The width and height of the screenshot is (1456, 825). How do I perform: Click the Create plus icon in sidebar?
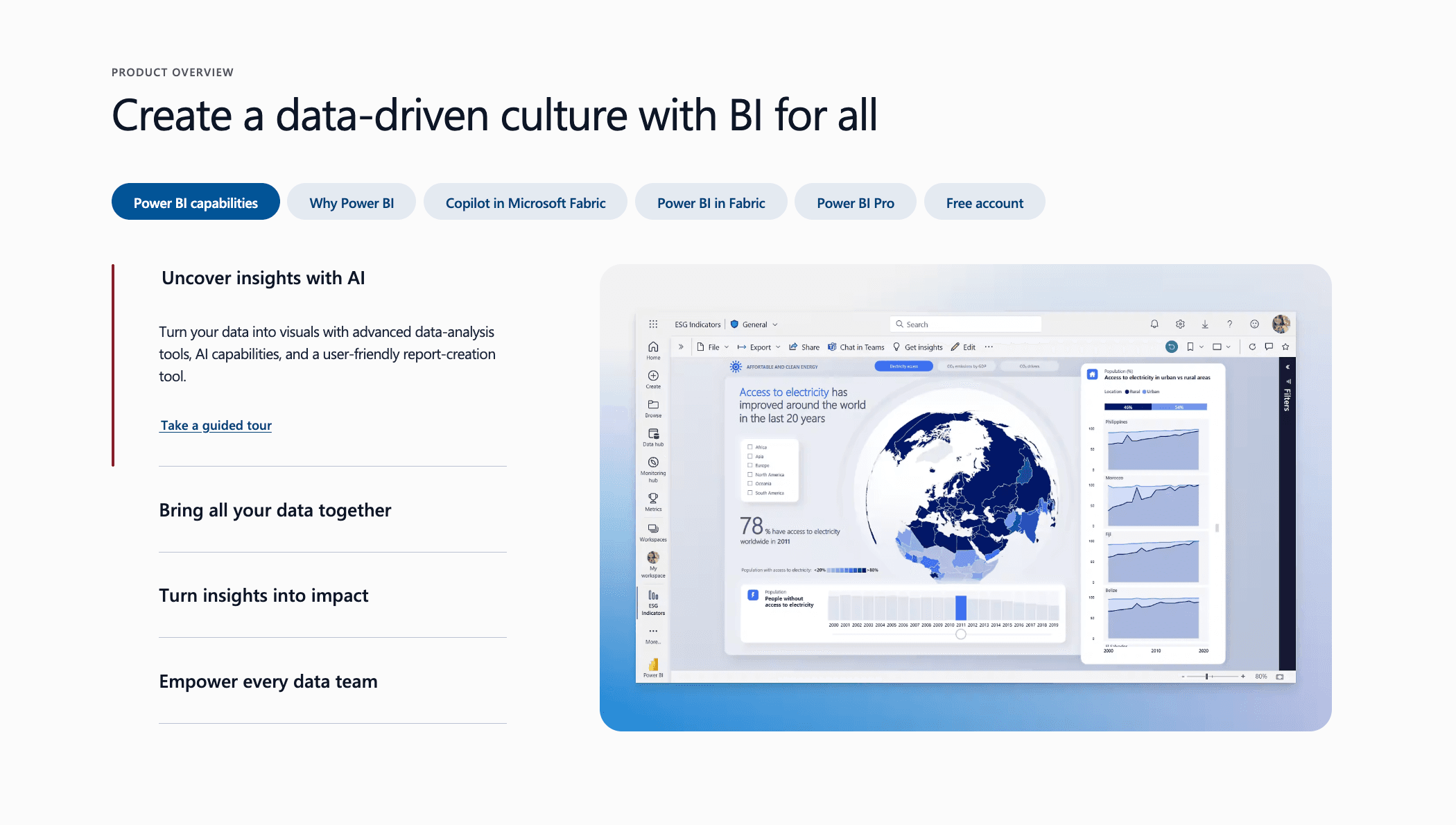653,376
